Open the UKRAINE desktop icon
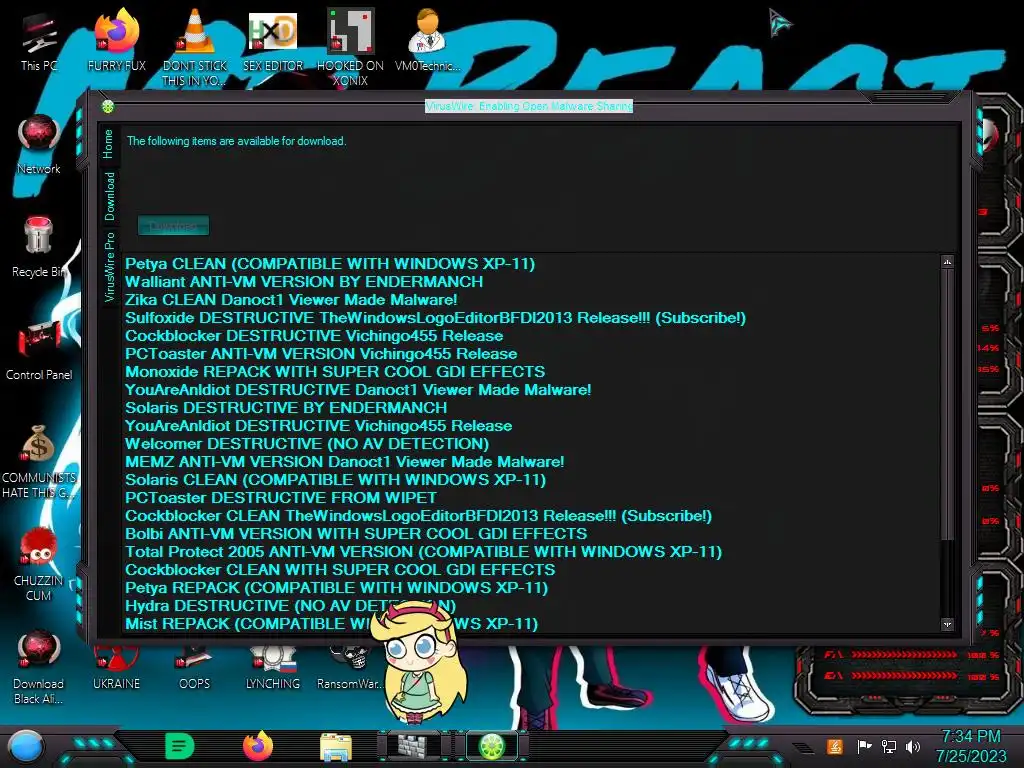 click(116, 665)
